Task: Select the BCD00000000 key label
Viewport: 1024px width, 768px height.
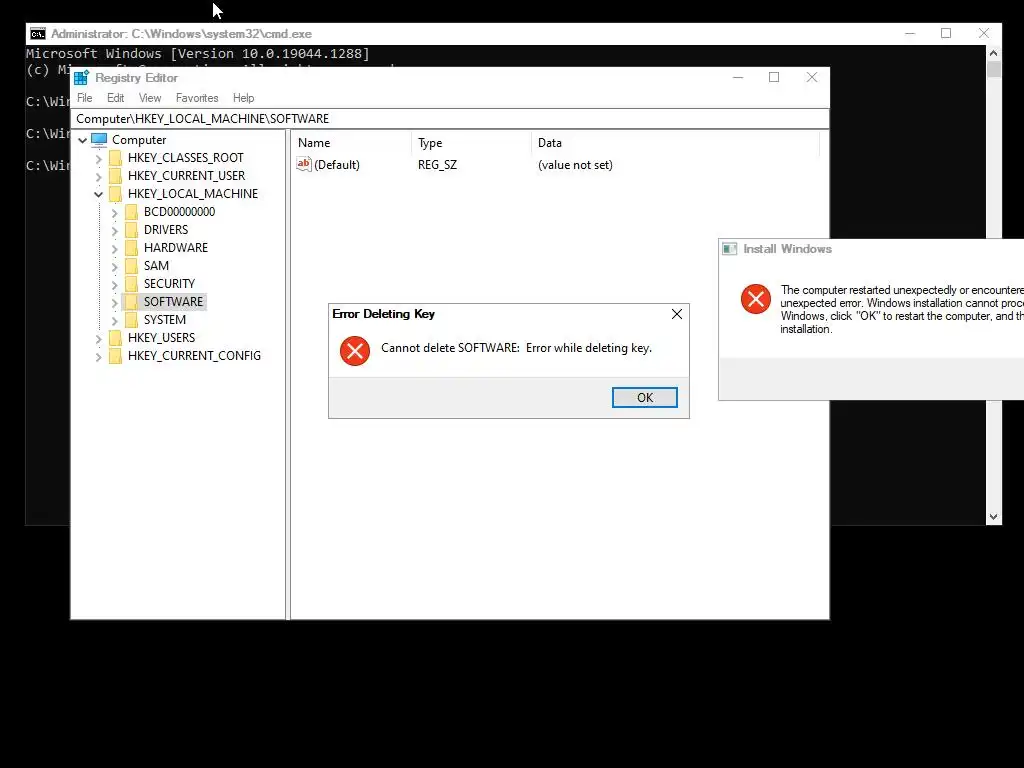Action: click(179, 212)
